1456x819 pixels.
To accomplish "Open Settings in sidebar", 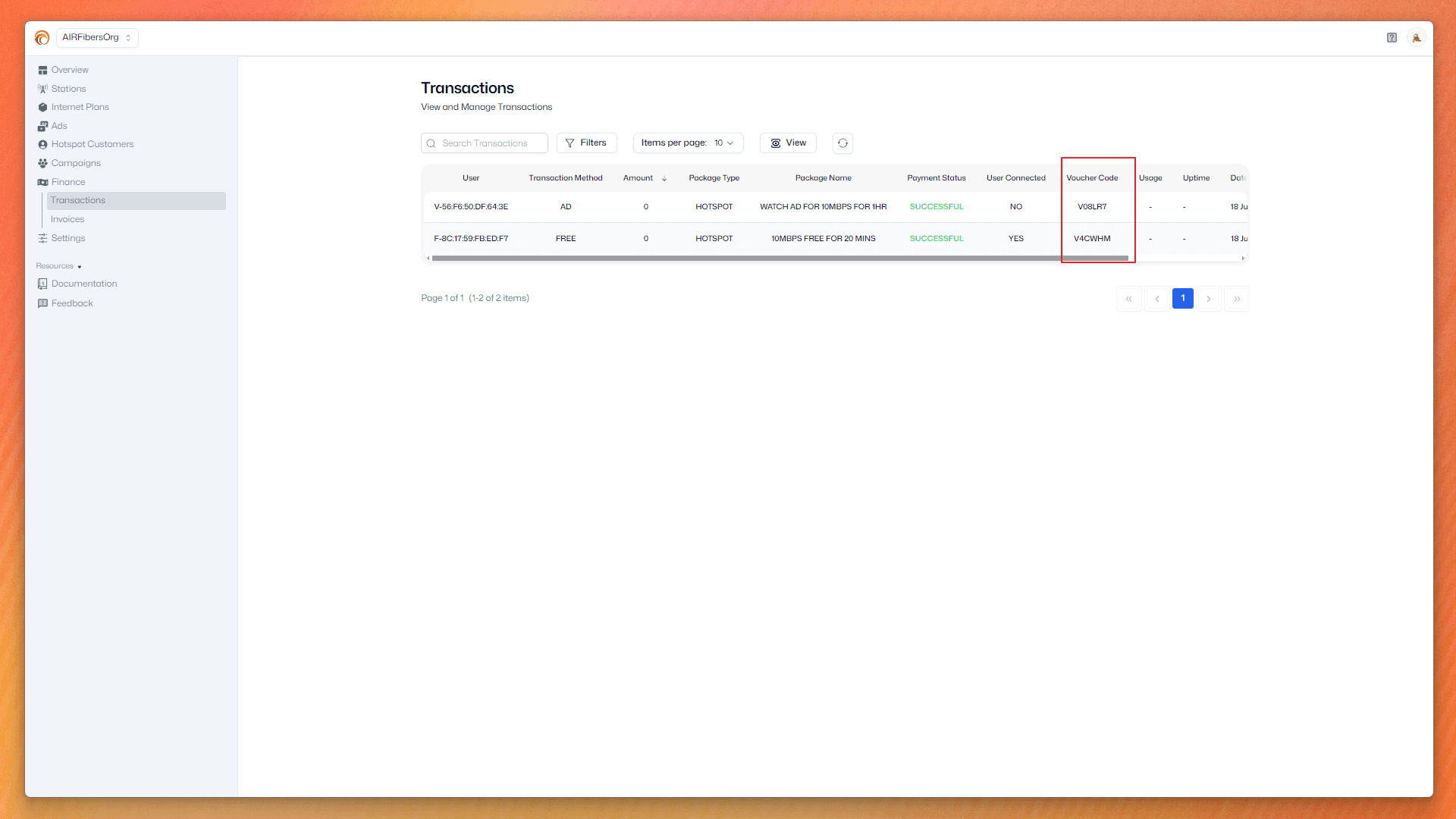I will [67, 238].
